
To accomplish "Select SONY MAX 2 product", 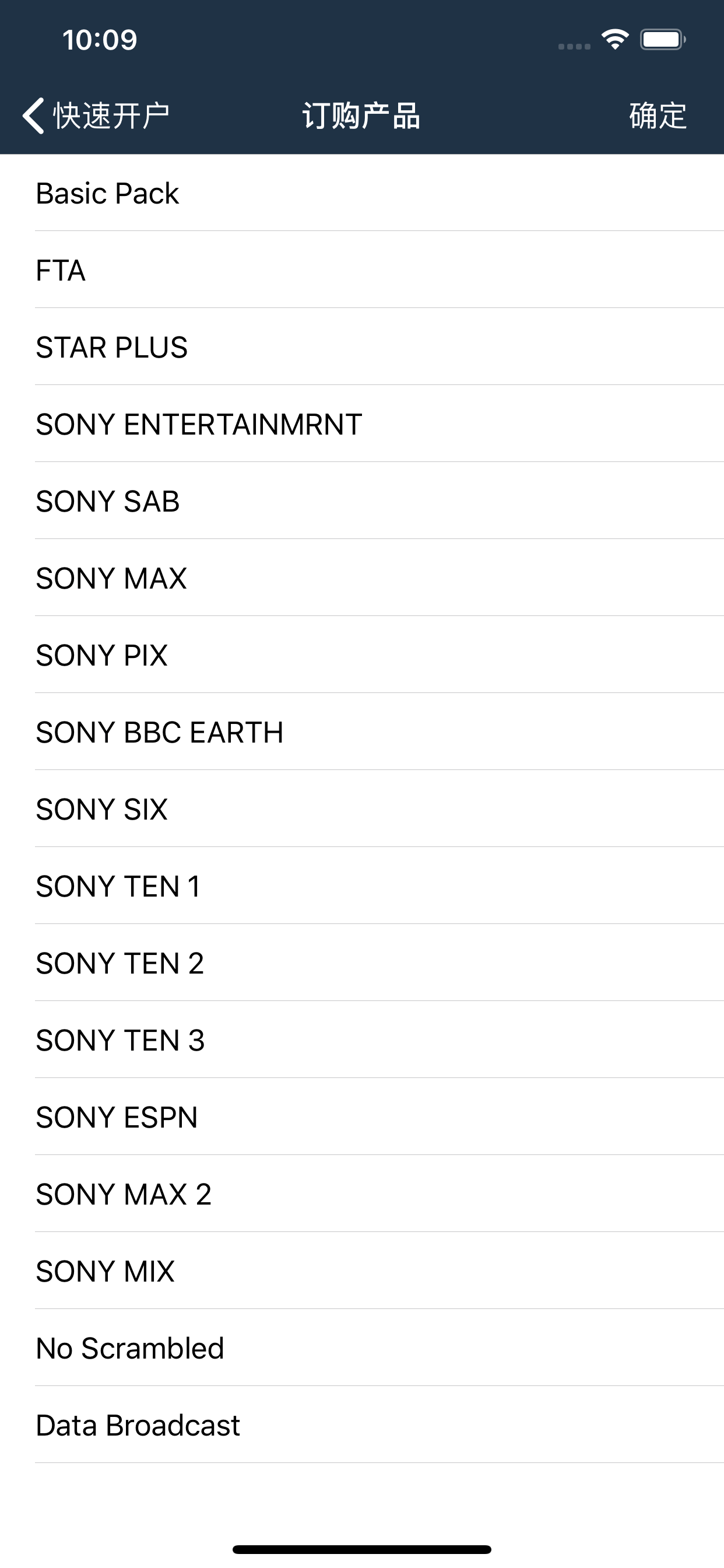I will click(x=362, y=1193).
